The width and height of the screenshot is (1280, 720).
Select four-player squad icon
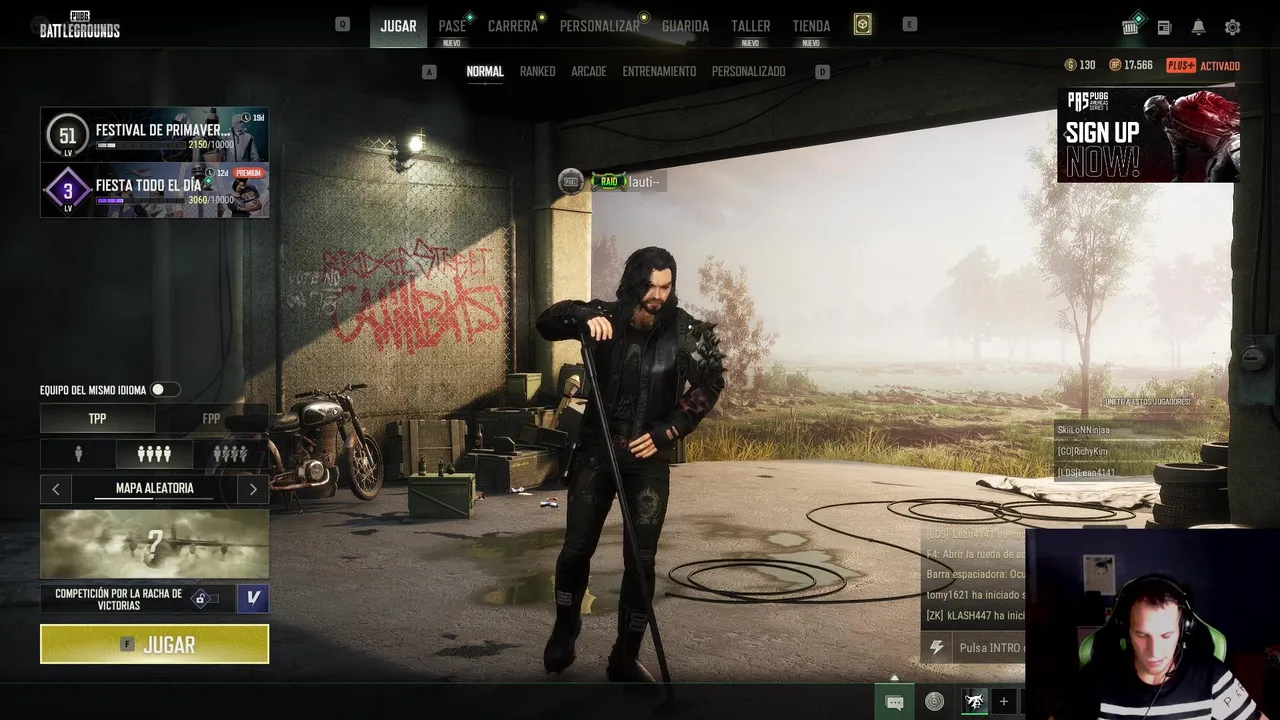click(x=154, y=454)
